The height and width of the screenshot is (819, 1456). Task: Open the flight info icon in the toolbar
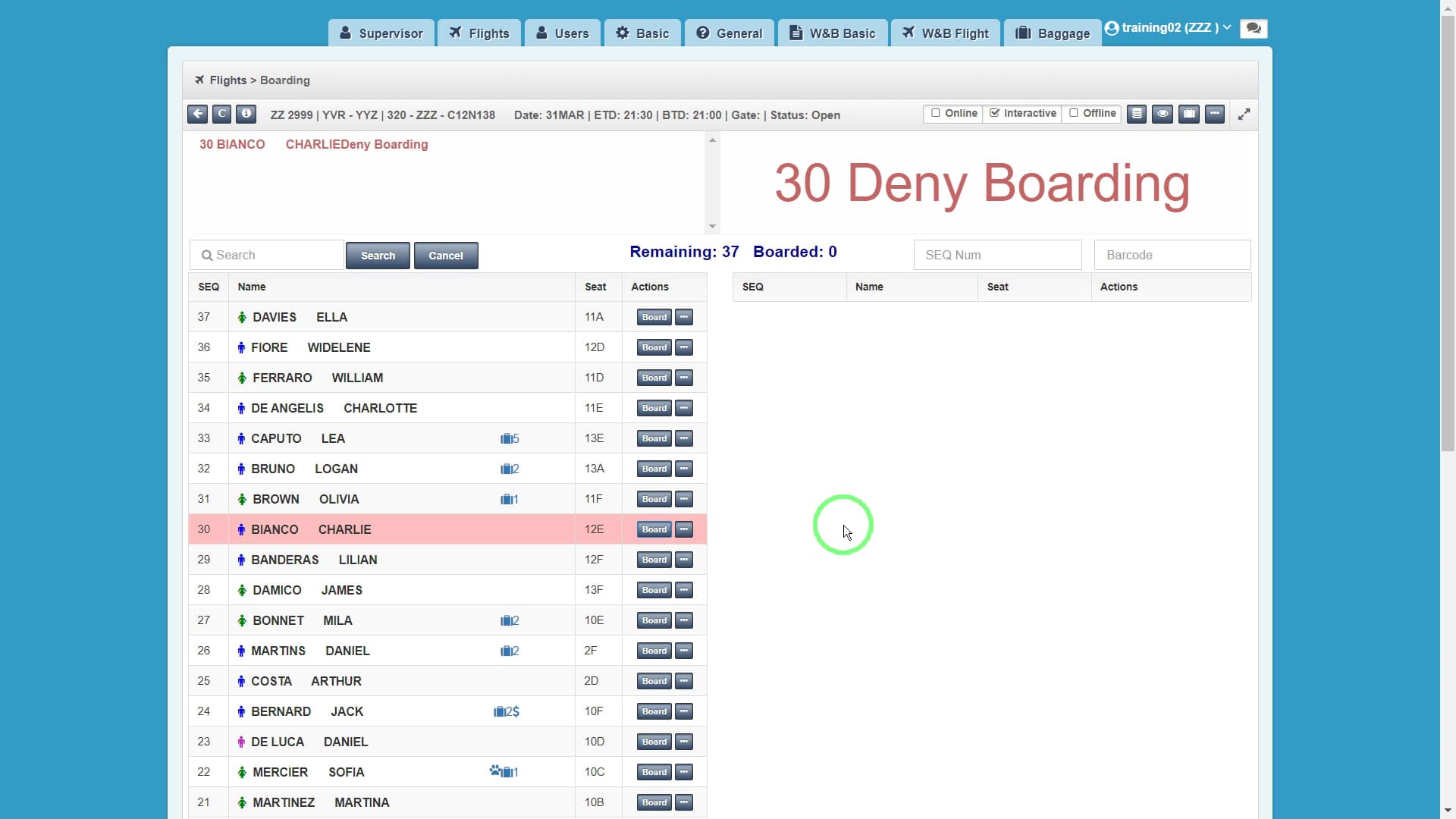(246, 114)
